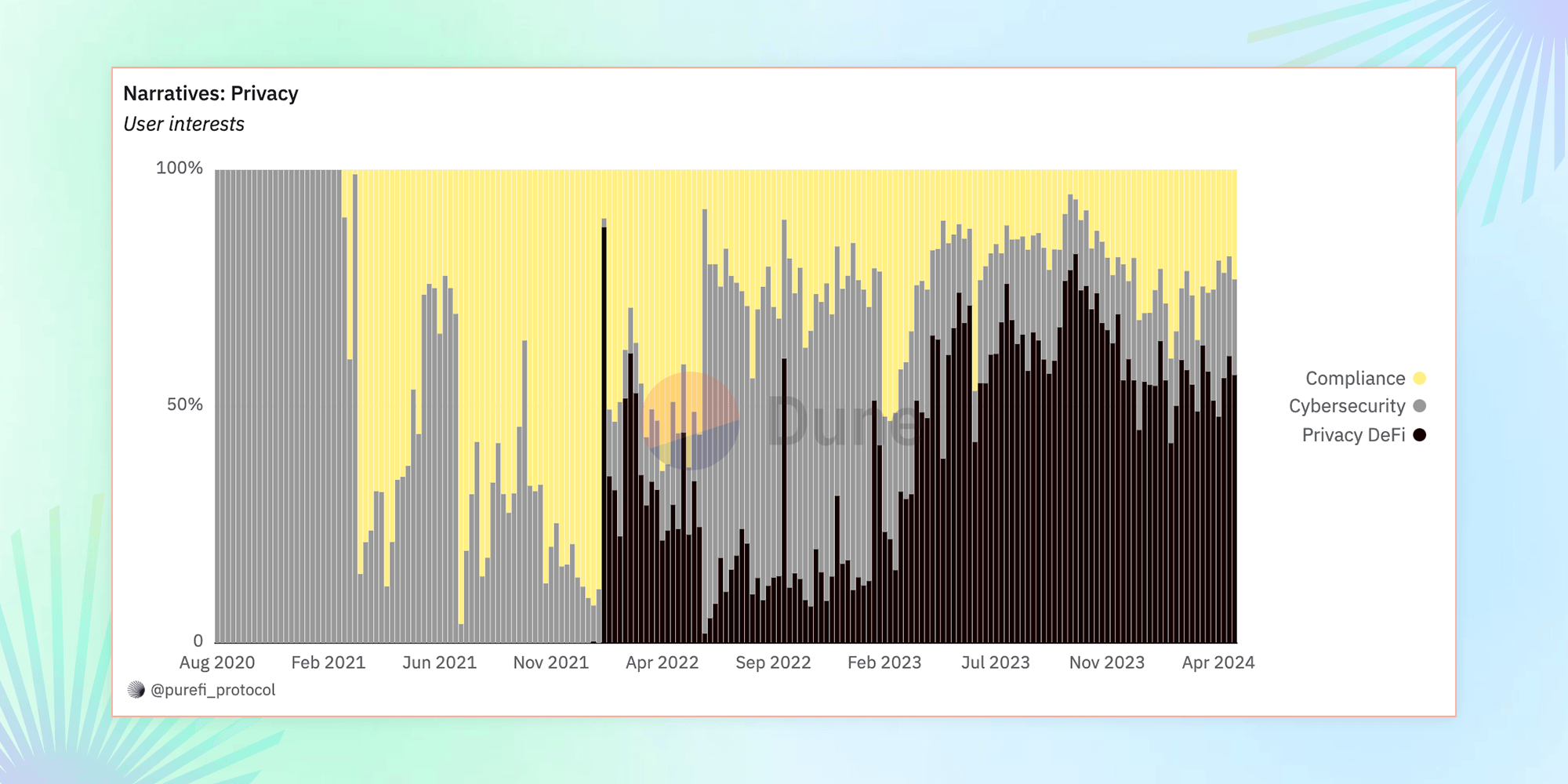Click the 100% y-axis label

tap(179, 168)
